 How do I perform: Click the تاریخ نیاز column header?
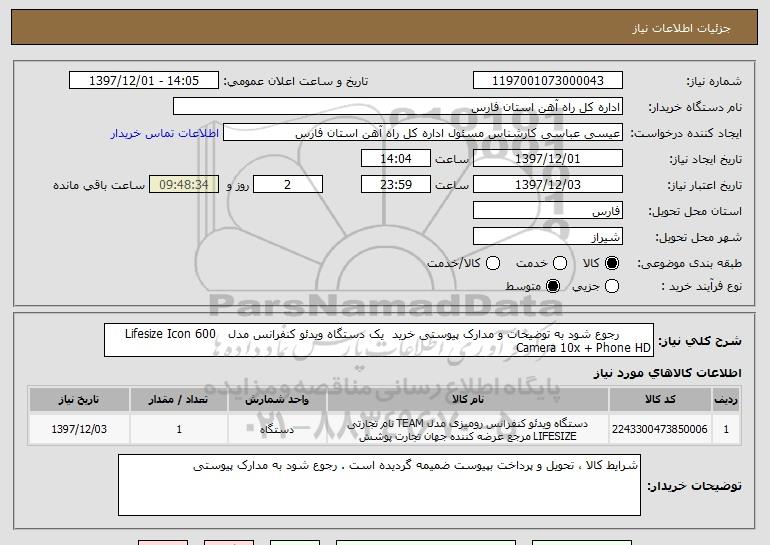(x=79, y=400)
